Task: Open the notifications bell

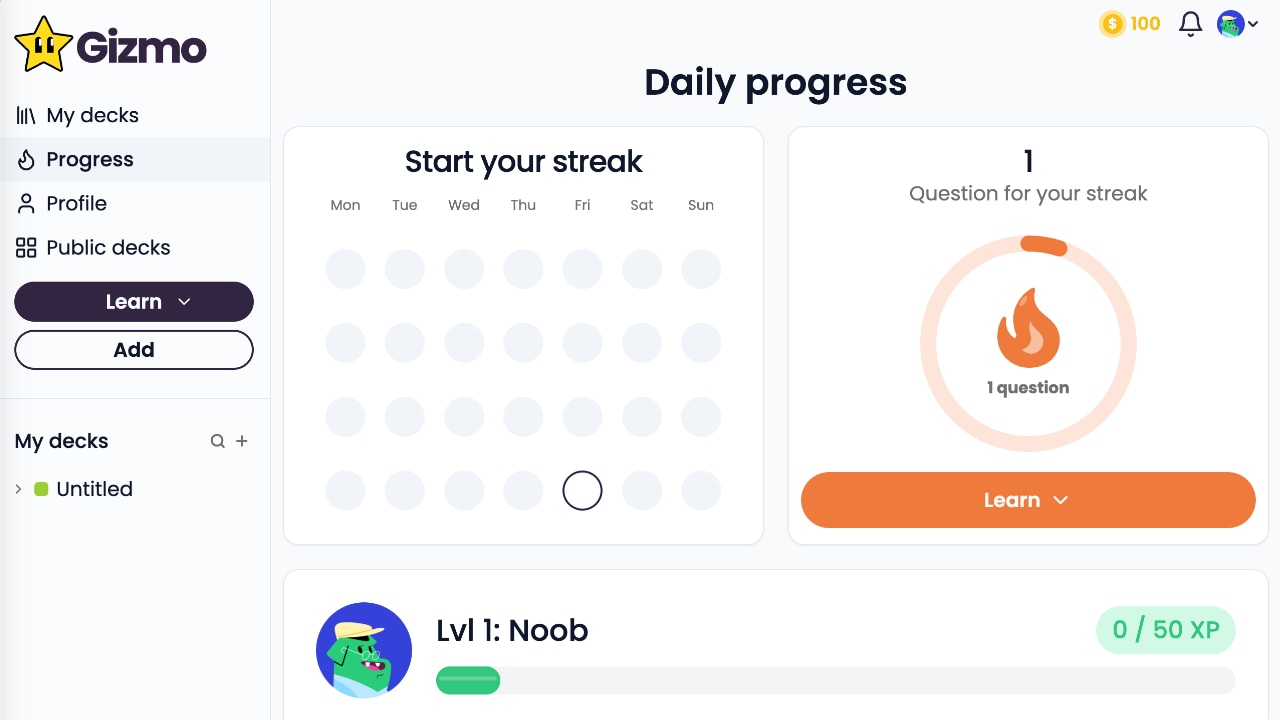Action: (1190, 24)
